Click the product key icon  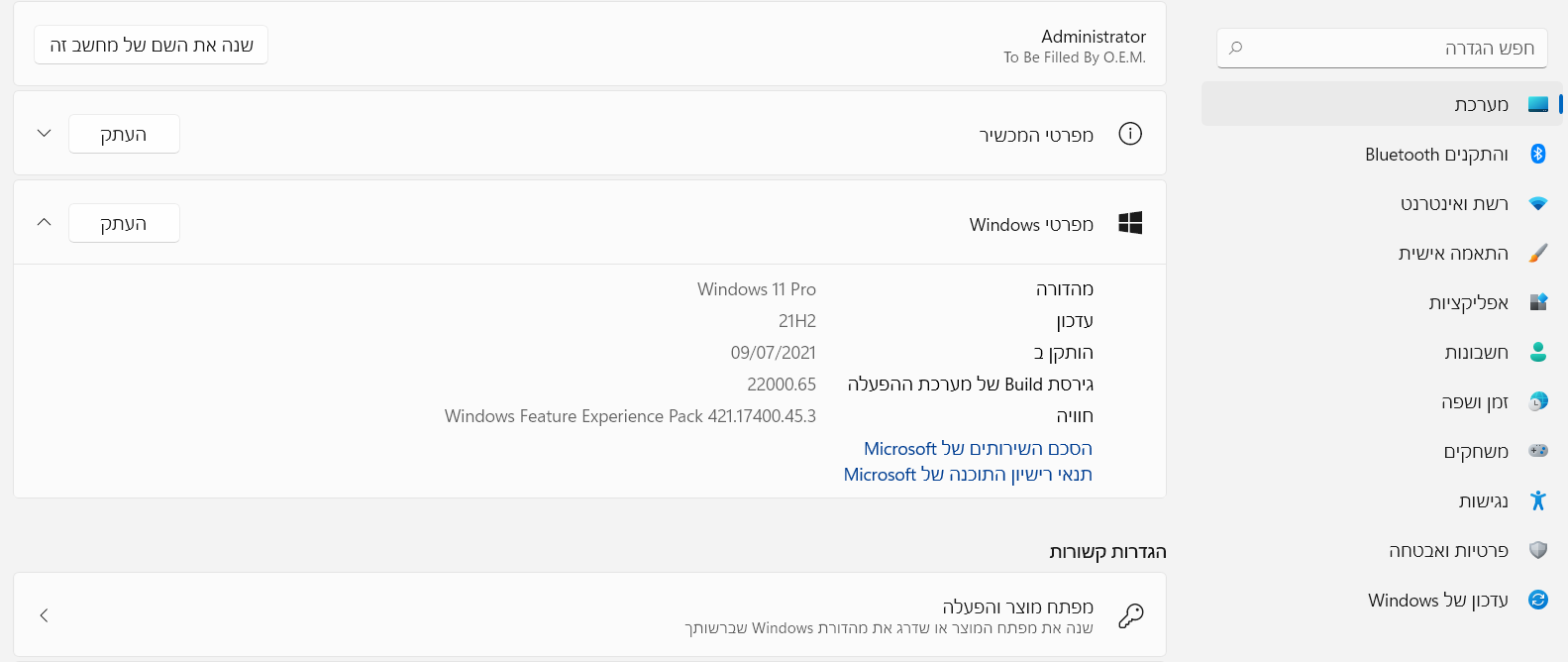point(1130,615)
